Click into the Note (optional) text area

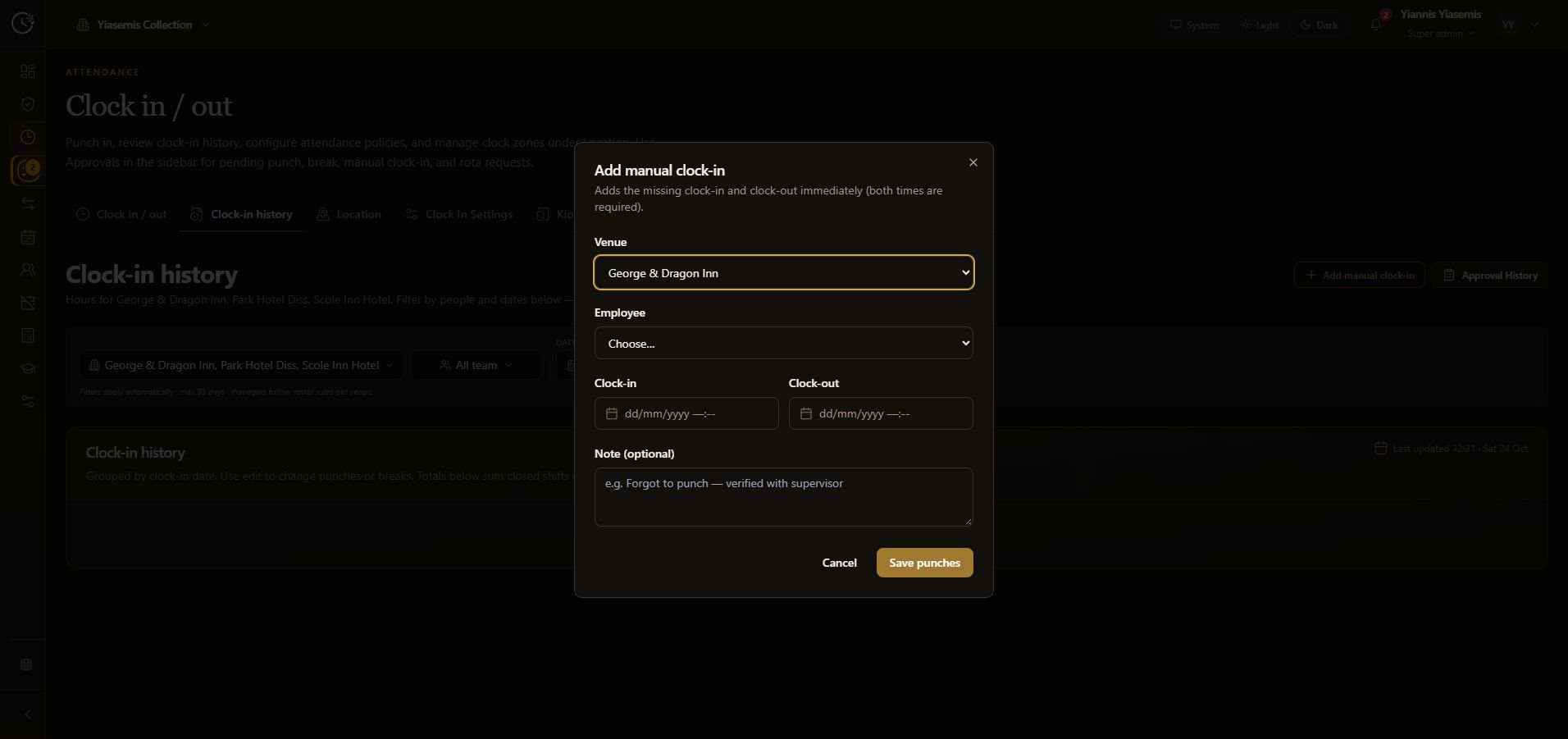pos(783,497)
